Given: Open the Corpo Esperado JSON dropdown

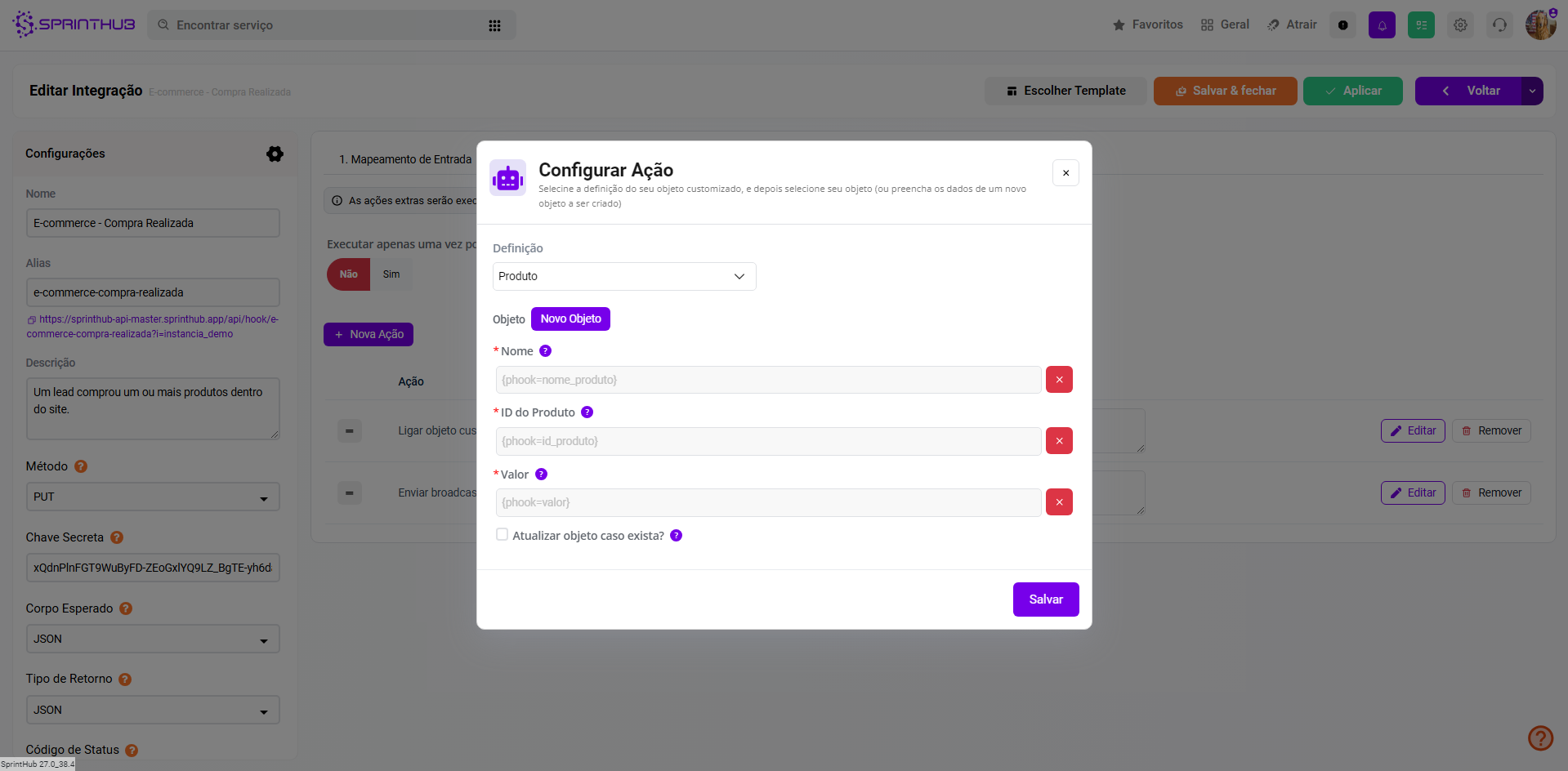Looking at the screenshot, I should point(153,639).
